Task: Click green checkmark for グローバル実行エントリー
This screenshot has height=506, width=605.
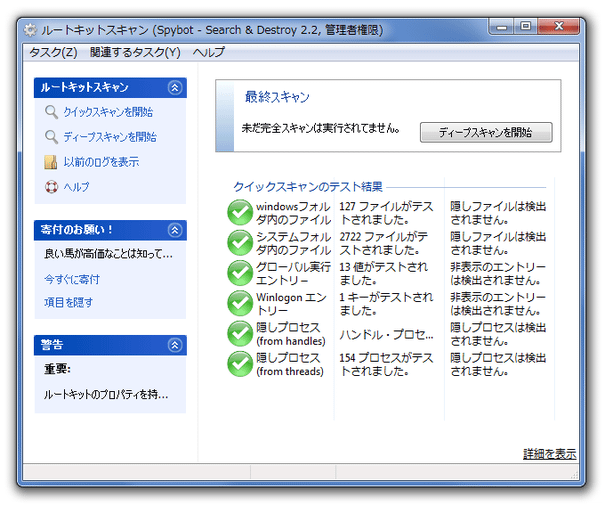Action: click(x=240, y=273)
